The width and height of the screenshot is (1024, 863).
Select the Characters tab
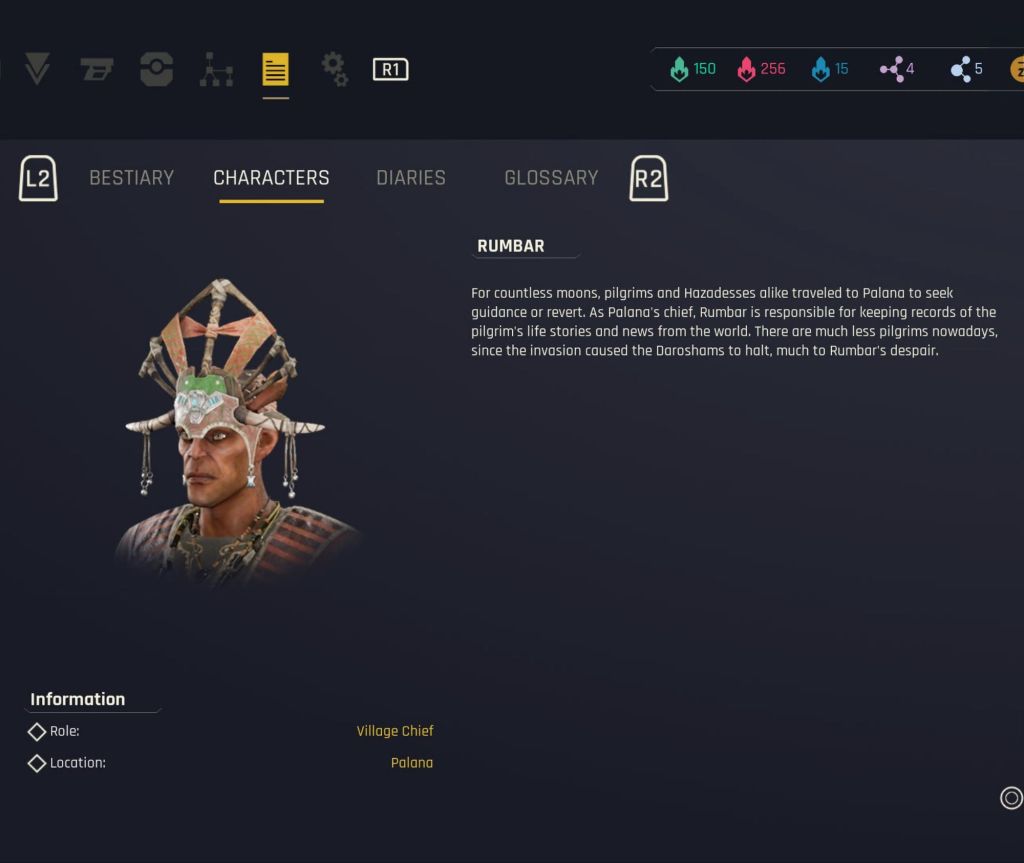pyautogui.click(x=272, y=178)
